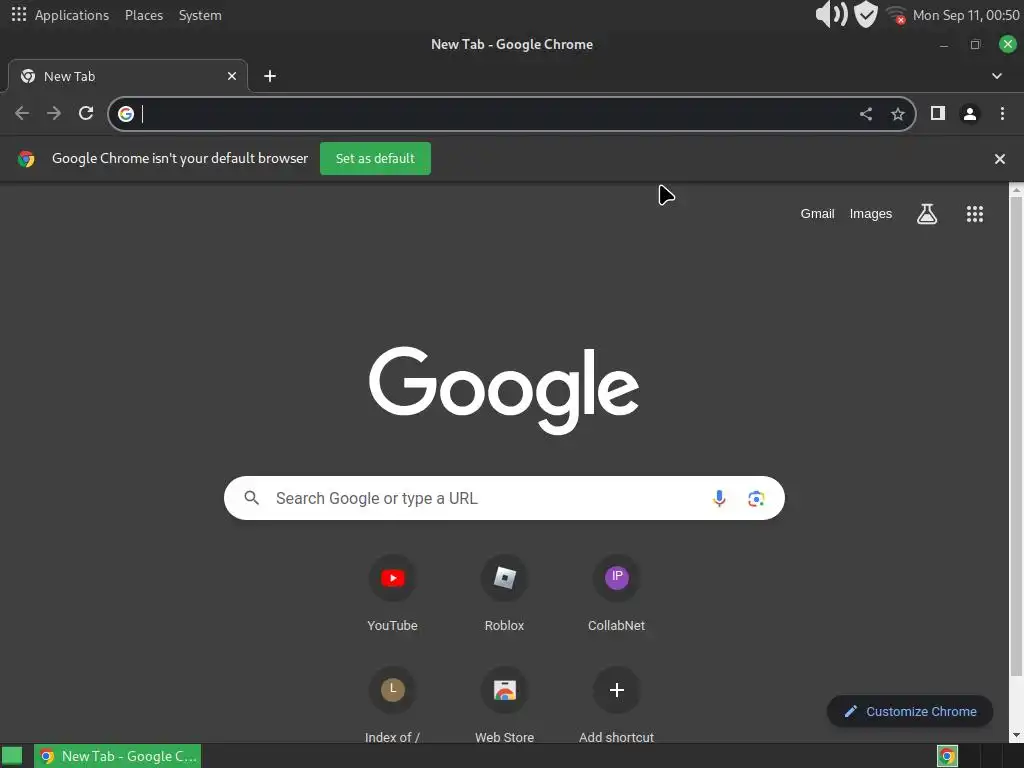Open the System menu

click(x=200, y=15)
